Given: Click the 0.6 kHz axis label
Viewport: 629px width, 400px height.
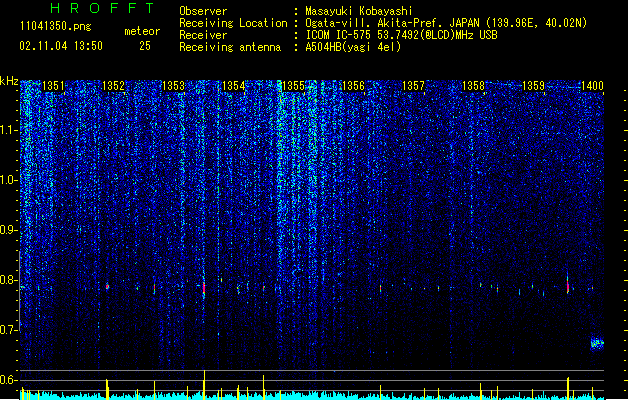Looking at the screenshot, I should (8, 380).
